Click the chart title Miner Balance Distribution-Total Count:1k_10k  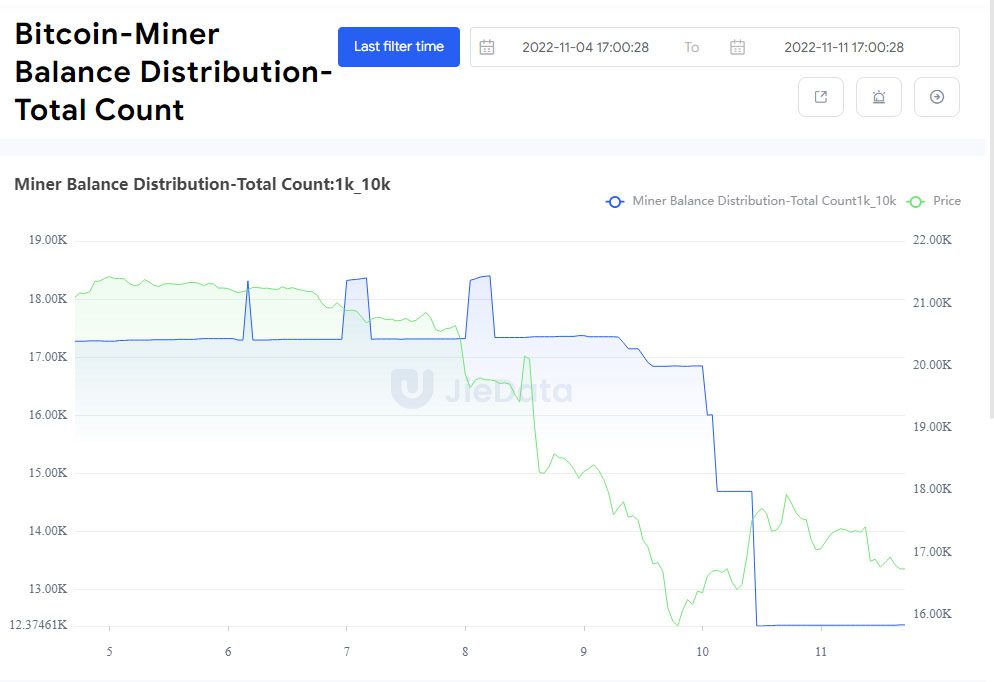[202, 184]
